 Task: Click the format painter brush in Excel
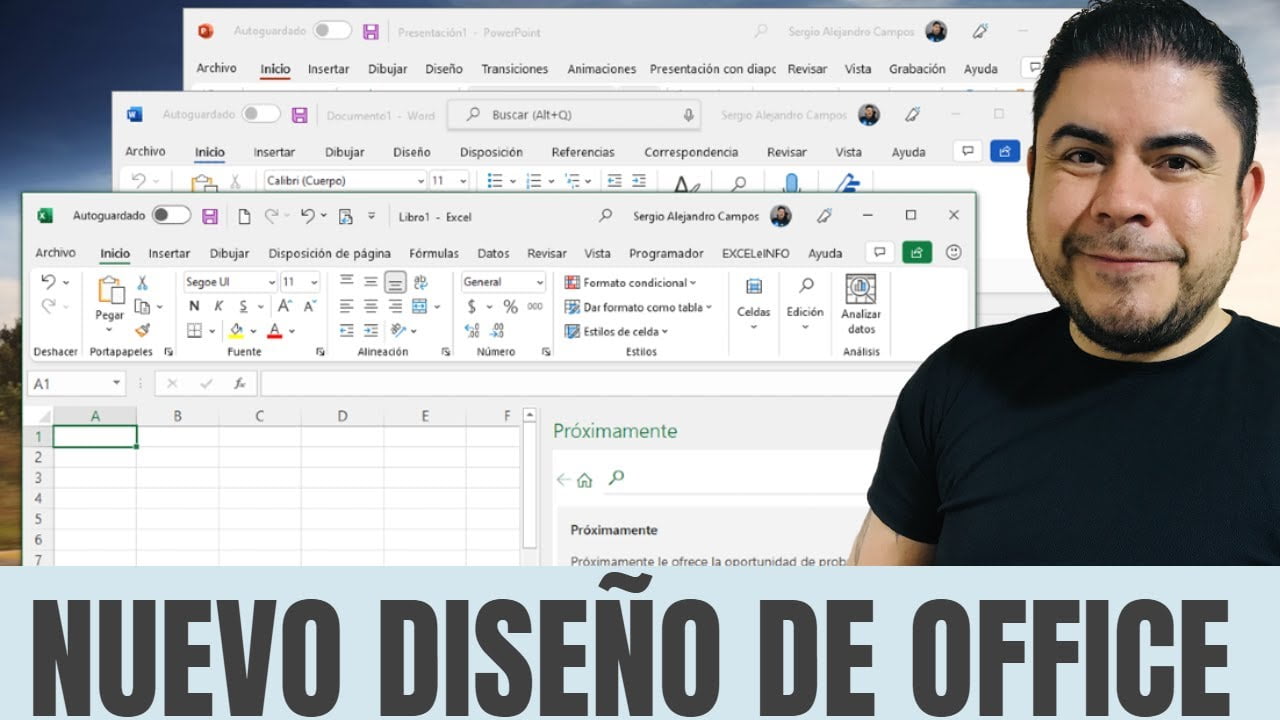[x=142, y=330]
